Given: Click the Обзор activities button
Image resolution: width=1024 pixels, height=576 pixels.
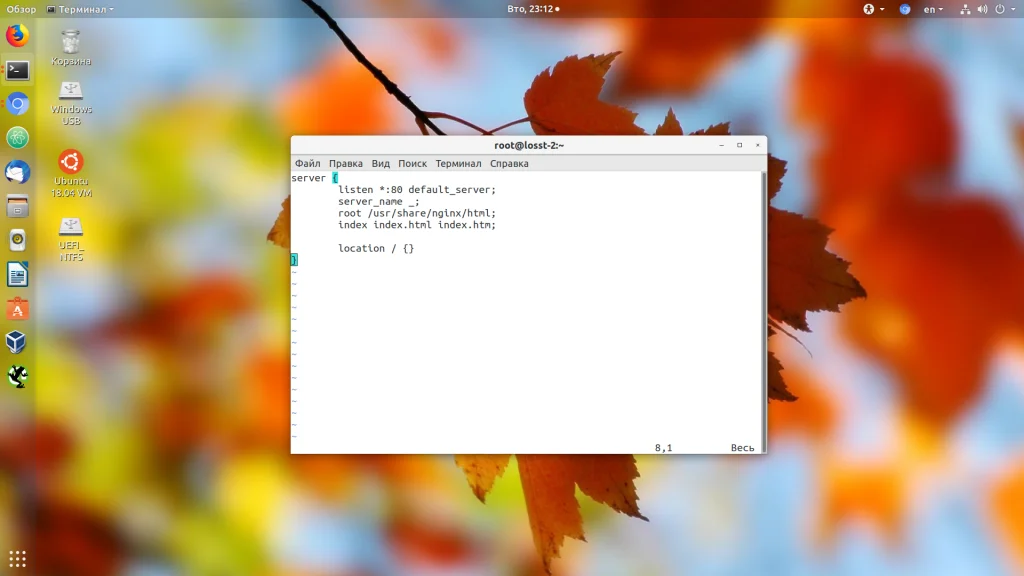Looking at the screenshot, I should pyautogui.click(x=22, y=9).
